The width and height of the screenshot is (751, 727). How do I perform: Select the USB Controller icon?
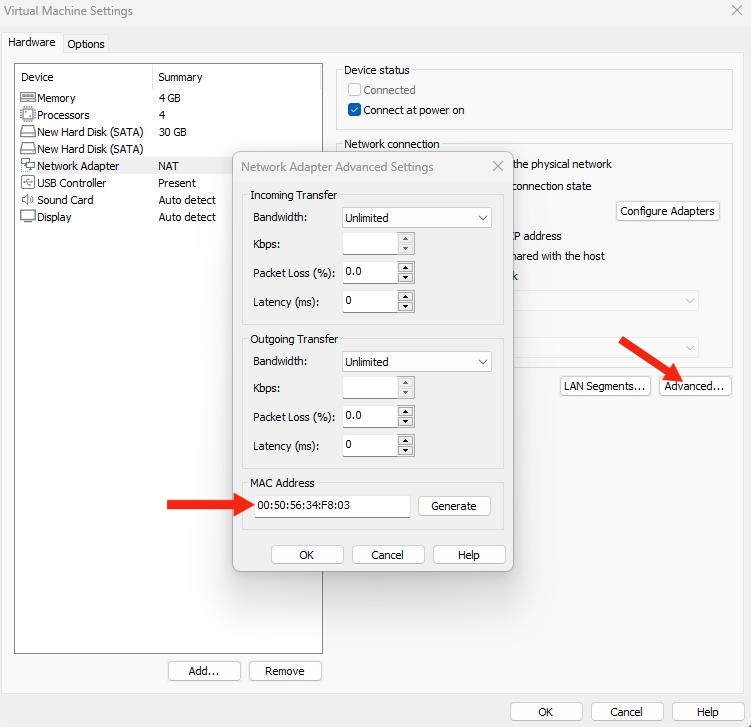28,183
